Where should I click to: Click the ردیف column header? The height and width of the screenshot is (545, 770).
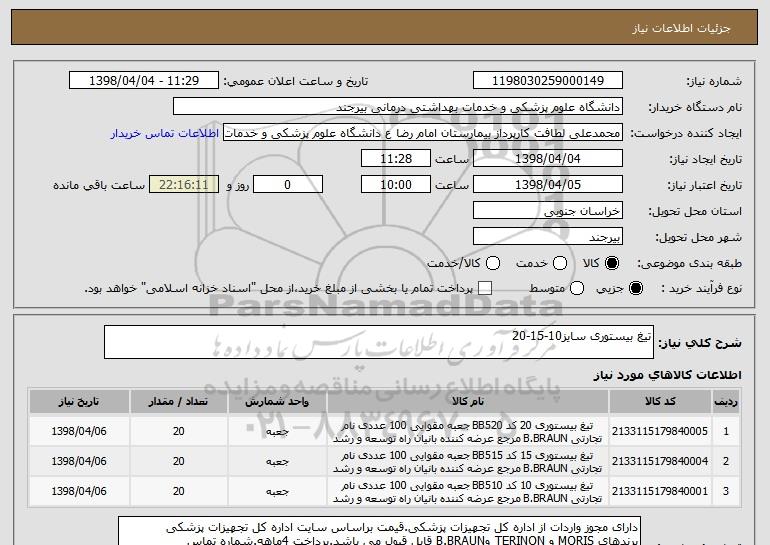coord(726,402)
